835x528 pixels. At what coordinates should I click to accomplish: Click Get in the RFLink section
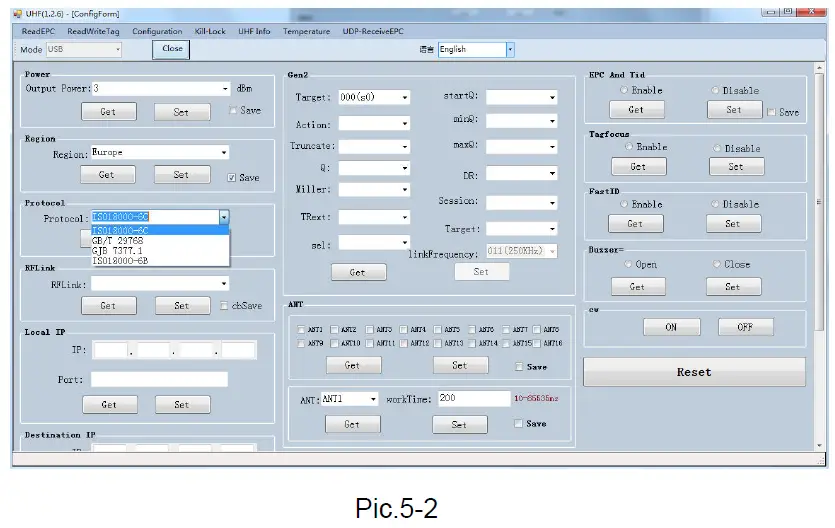click(109, 306)
